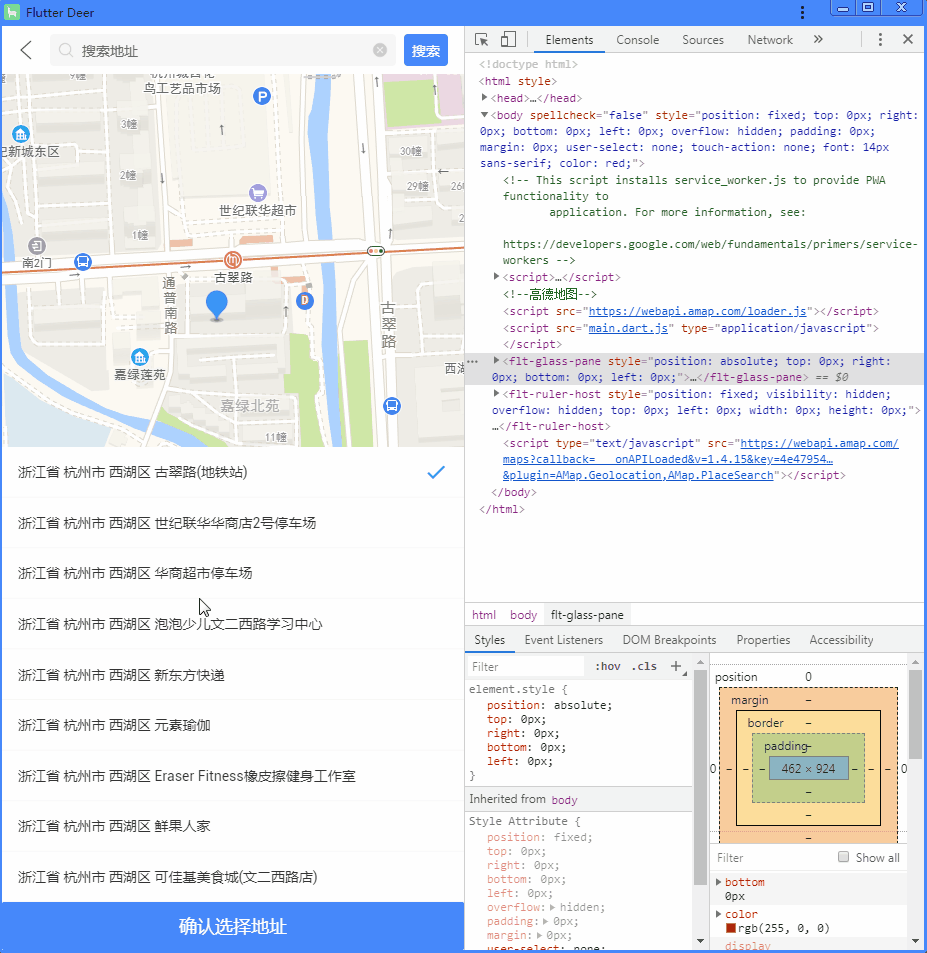Enable the Show all checkbox in Computed pane
The width and height of the screenshot is (927, 953).
[841, 857]
